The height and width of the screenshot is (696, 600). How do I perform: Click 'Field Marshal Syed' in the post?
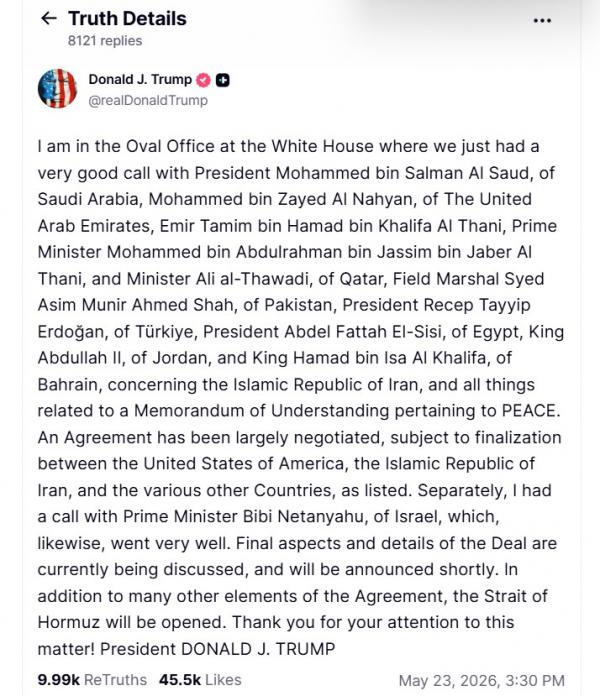click(x=469, y=279)
